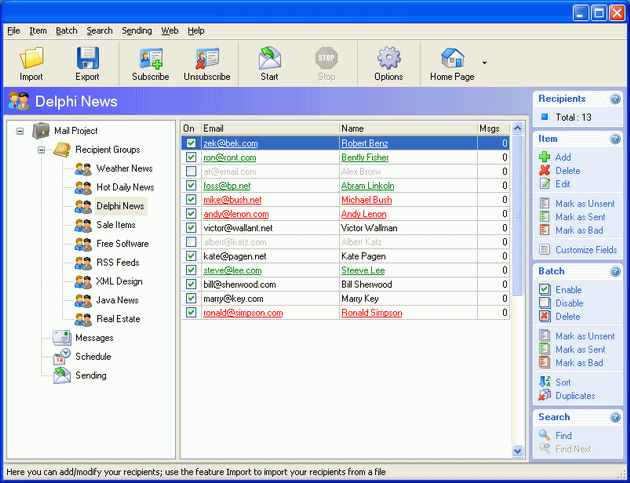Enable the at@email.com recipient checkbox
The image size is (630, 483).
coord(191,172)
